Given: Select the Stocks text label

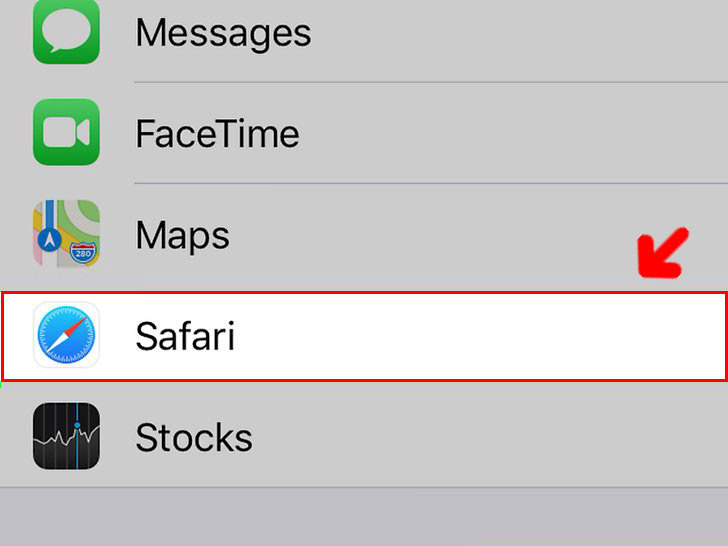Looking at the screenshot, I should [x=194, y=437].
